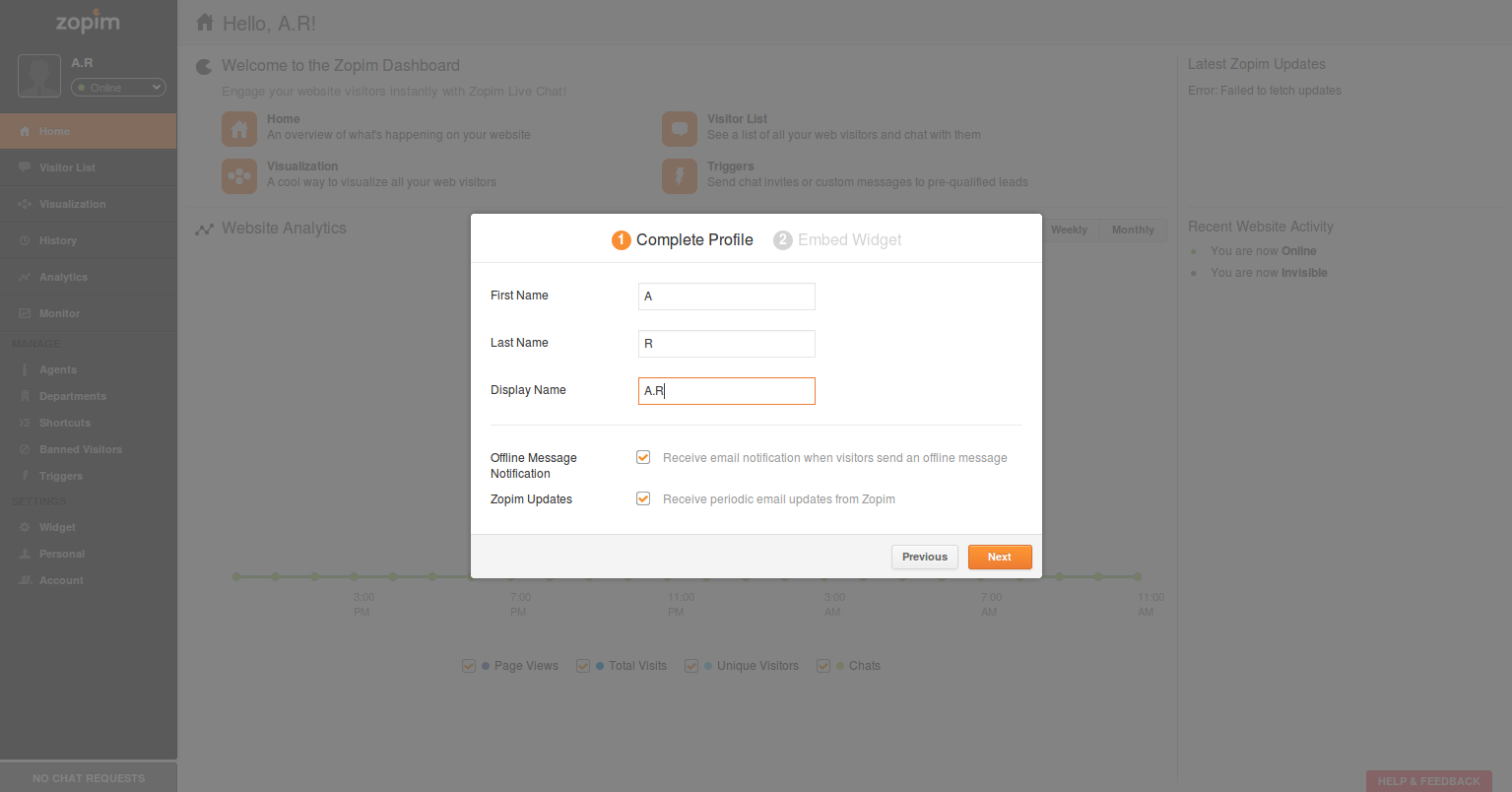Click the Visitor List tile icon on the dashboard
The image size is (1512, 792).
[x=680, y=129]
